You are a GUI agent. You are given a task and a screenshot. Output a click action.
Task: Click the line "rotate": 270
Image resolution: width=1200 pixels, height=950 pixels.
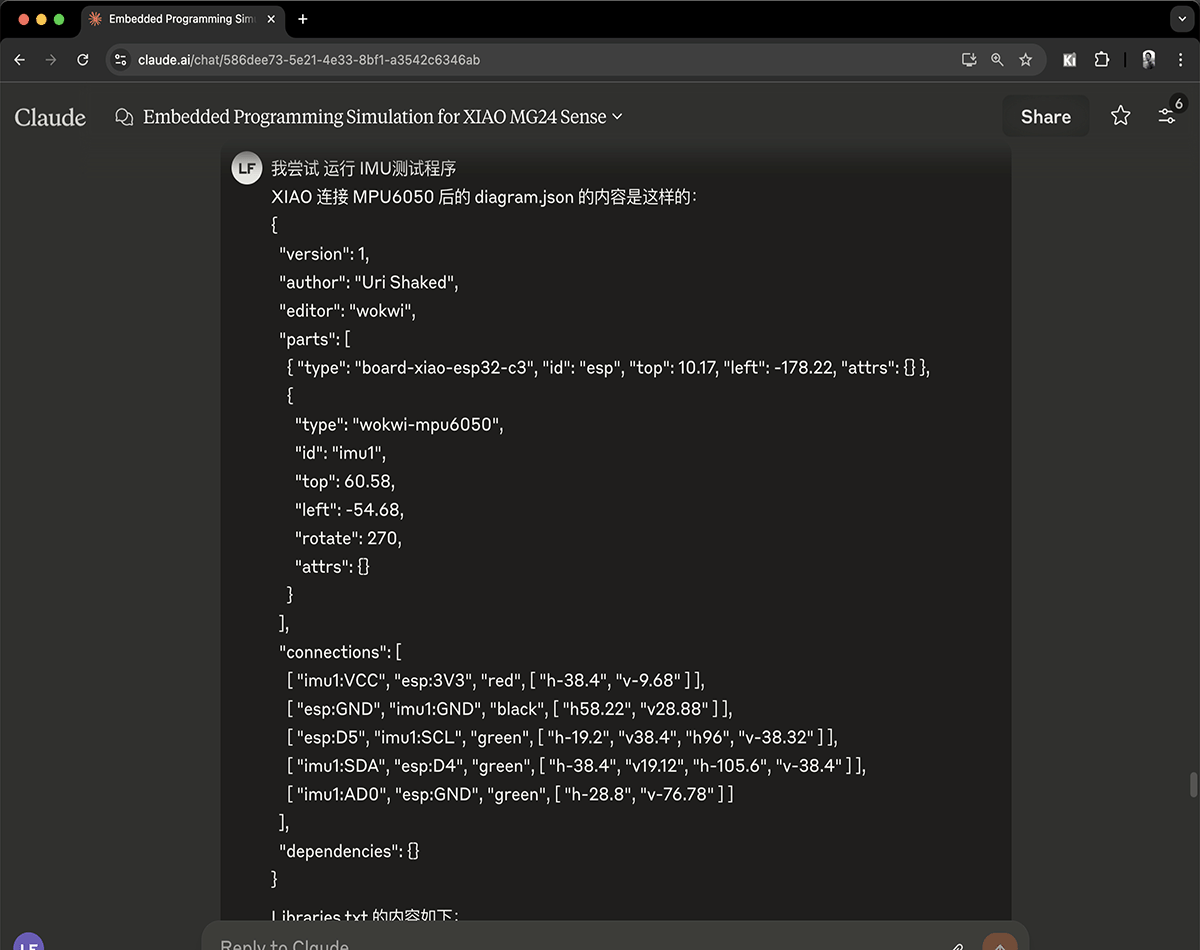(348, 538)
